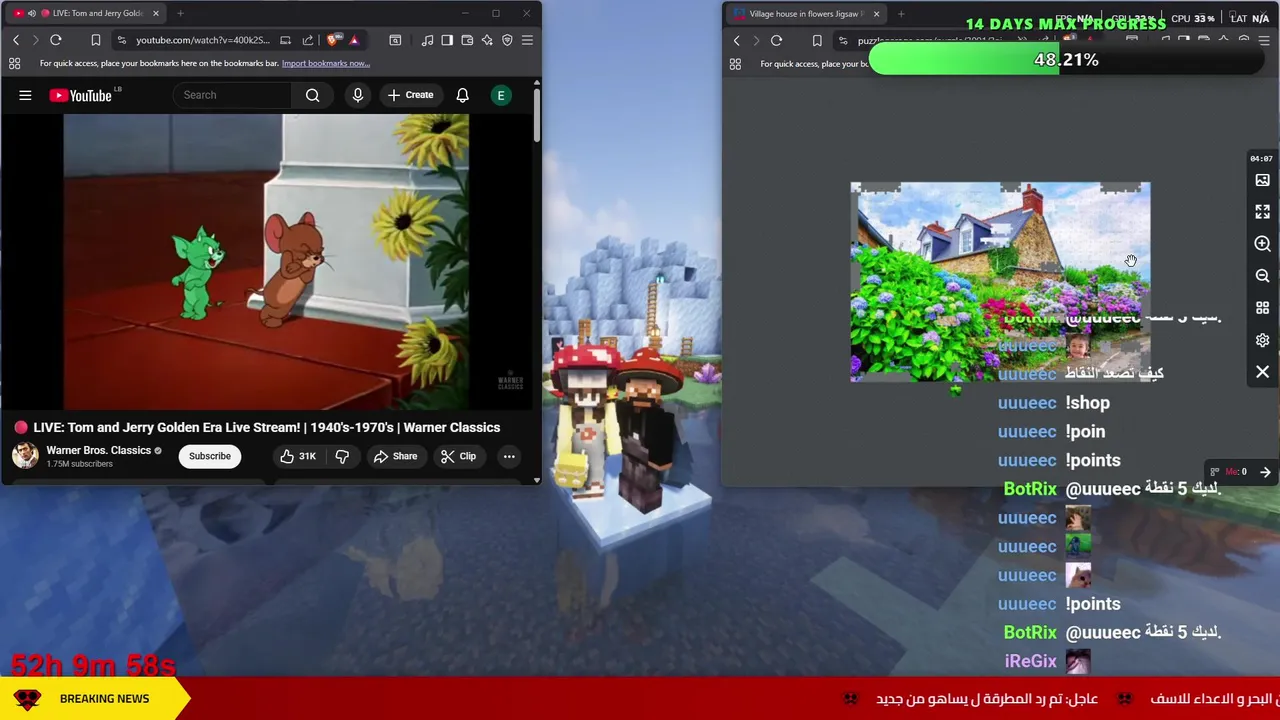This screenshot has width=1280, height=720.
Task: Go back in the puzzle browser window
Action: pyautogui.click(x=737, y=41)
